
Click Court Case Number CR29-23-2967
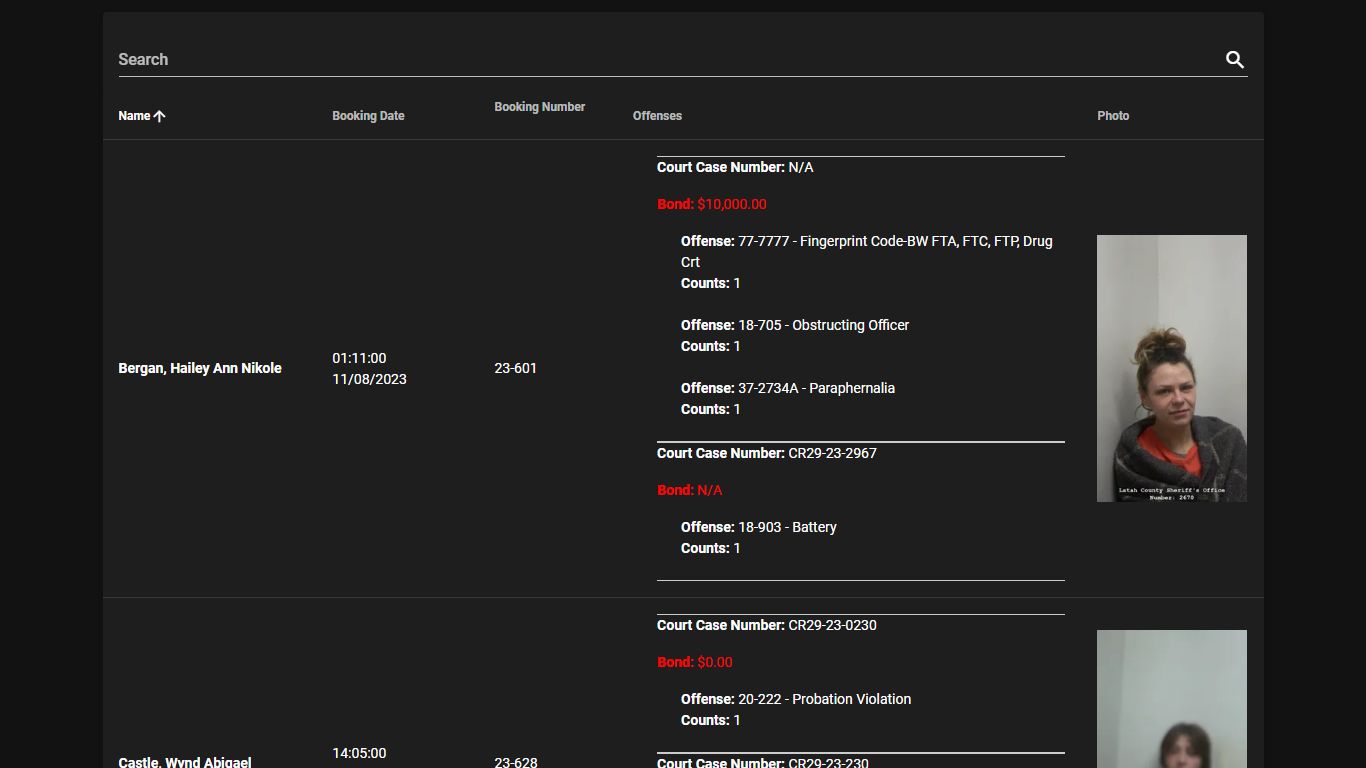tap(767, 453)
